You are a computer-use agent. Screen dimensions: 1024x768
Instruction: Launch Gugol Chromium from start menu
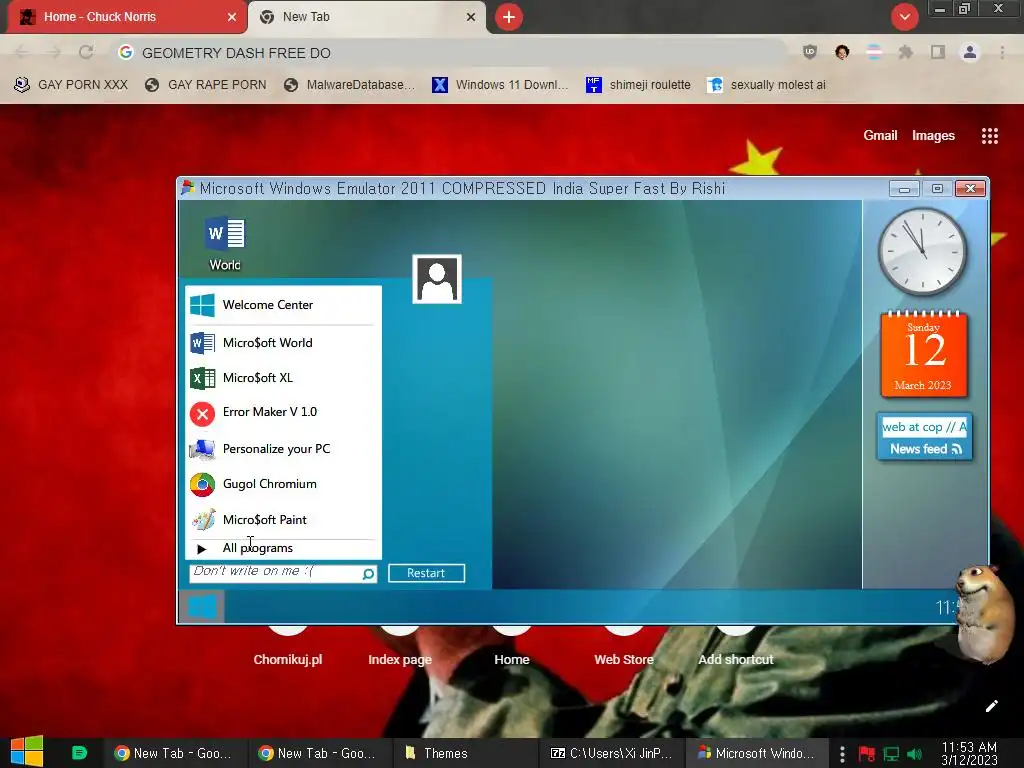point(283,484)
